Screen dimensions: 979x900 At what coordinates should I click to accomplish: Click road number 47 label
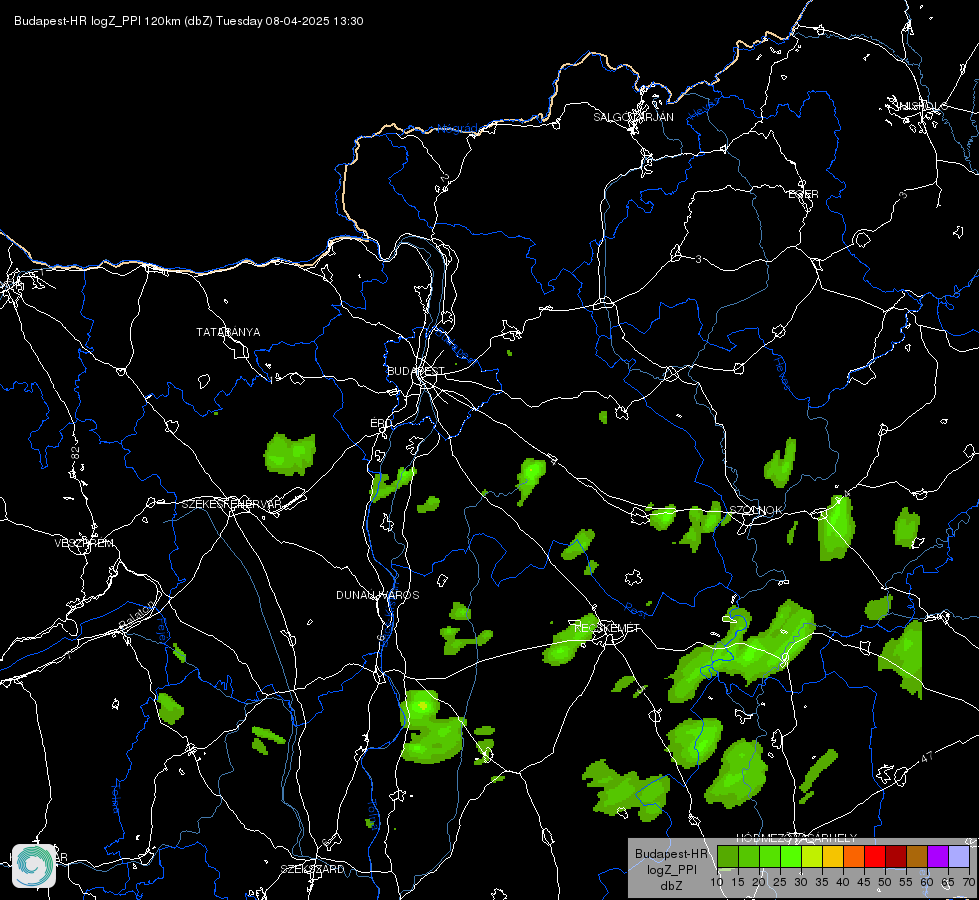coord(927,757)
